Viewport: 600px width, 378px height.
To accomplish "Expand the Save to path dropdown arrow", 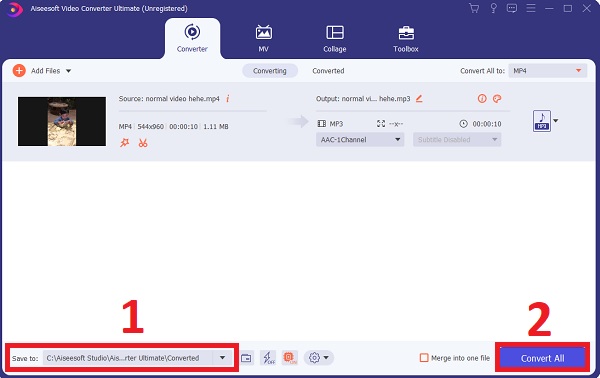I will (x=222, y=358).
